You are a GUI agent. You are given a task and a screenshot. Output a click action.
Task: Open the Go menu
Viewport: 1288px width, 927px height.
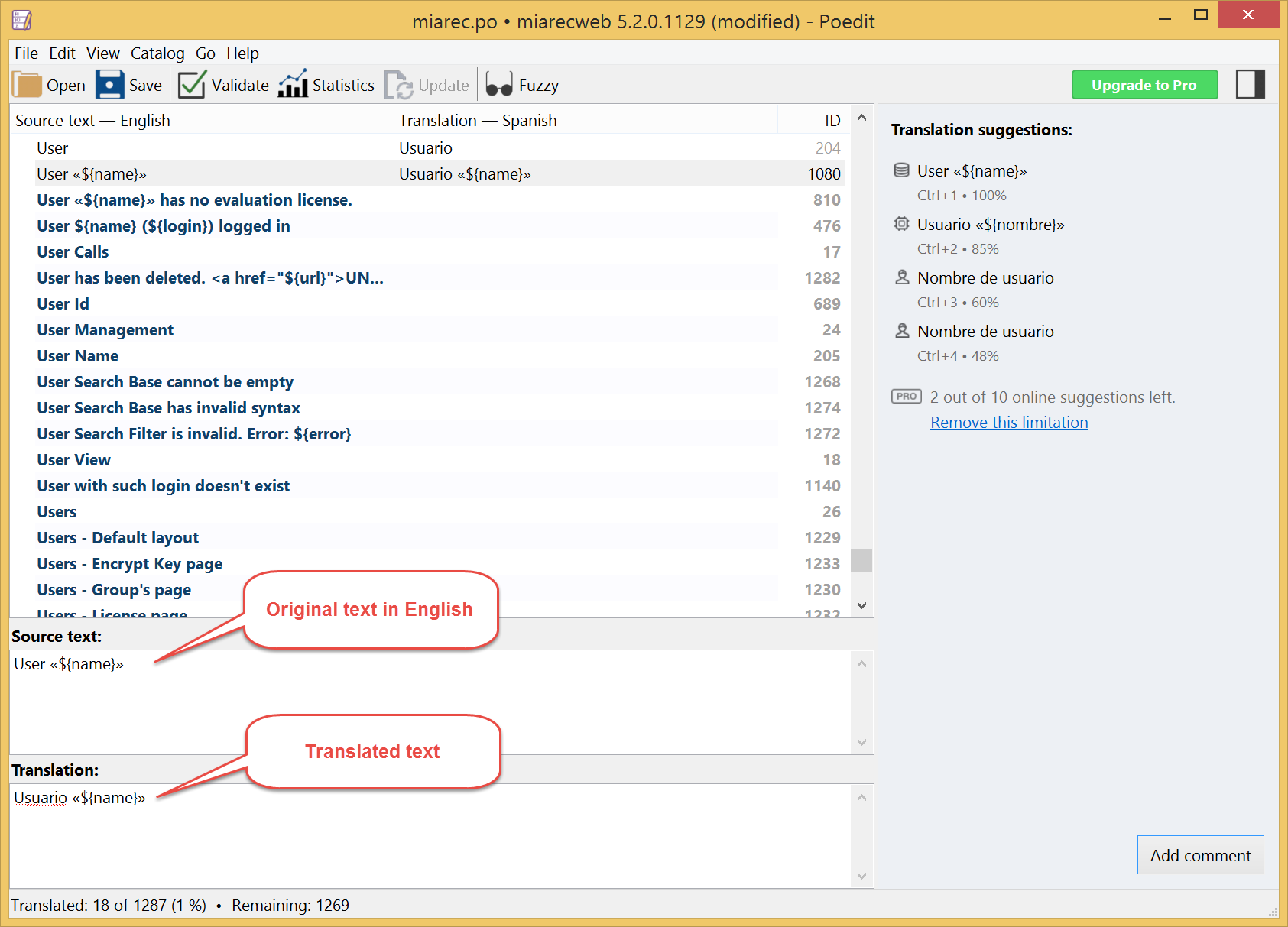pyautogui.click(x=206, y=53)
